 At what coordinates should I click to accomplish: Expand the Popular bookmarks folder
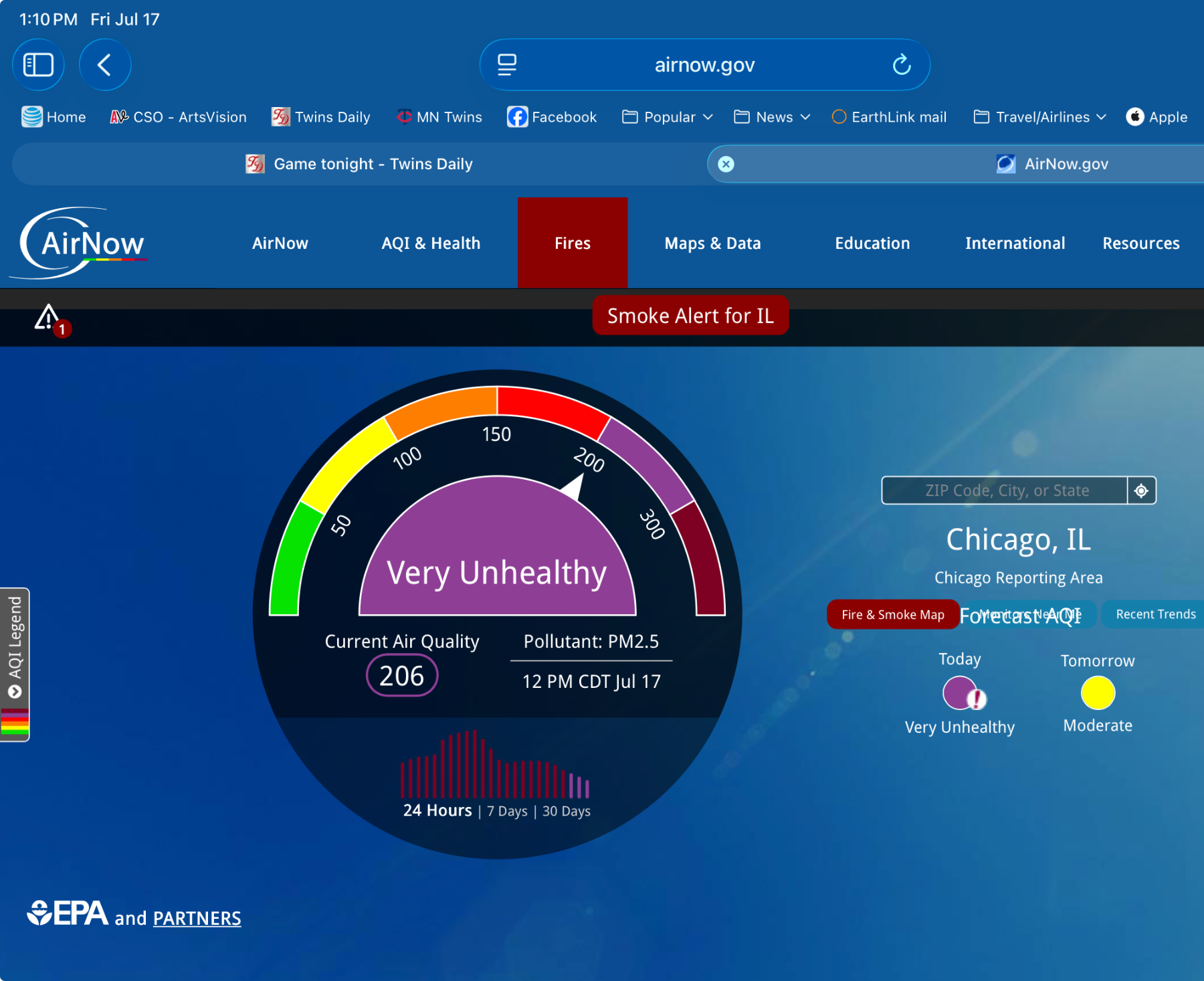[667, 117]
